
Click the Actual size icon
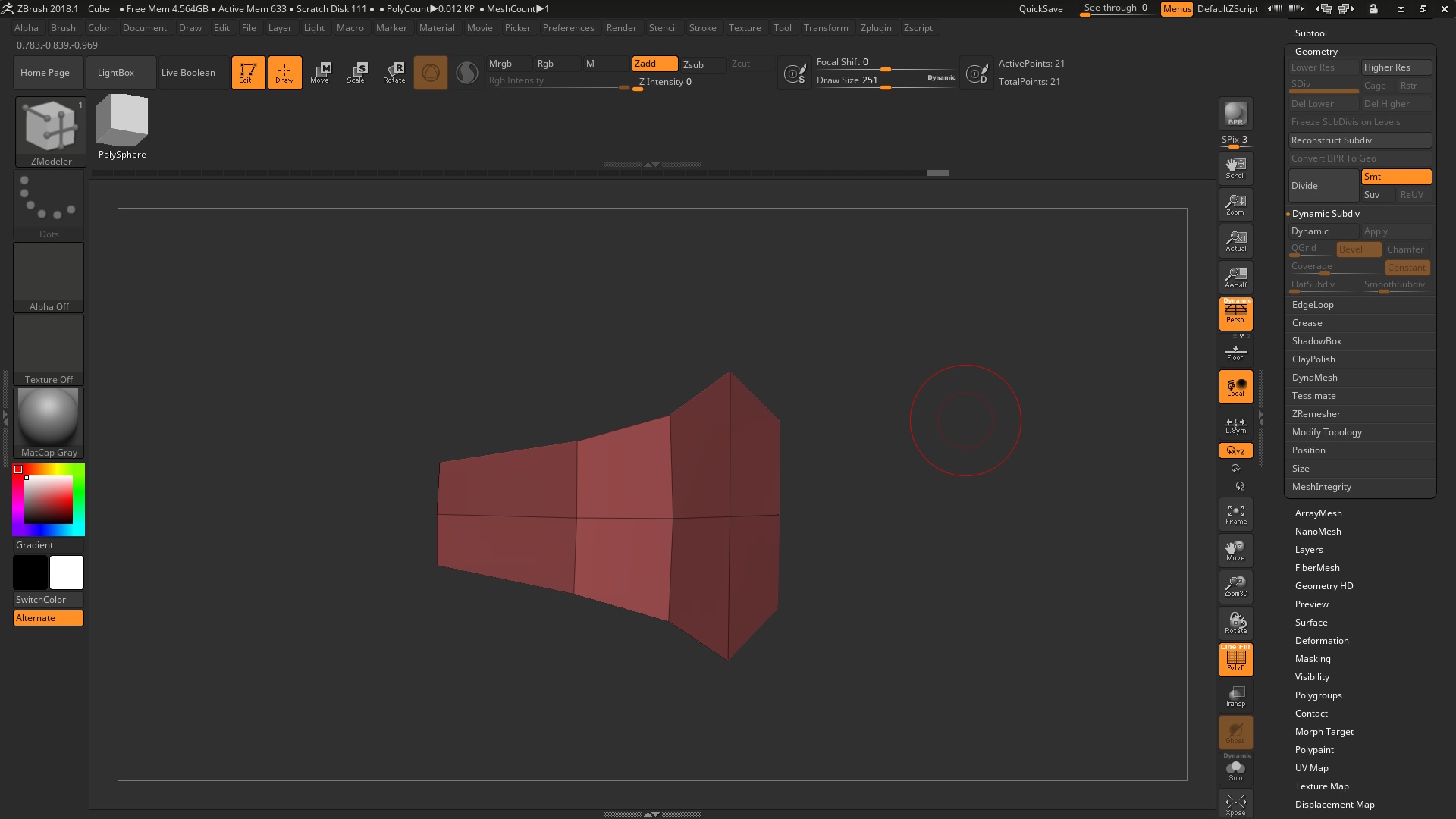[x=1235, y=240]
